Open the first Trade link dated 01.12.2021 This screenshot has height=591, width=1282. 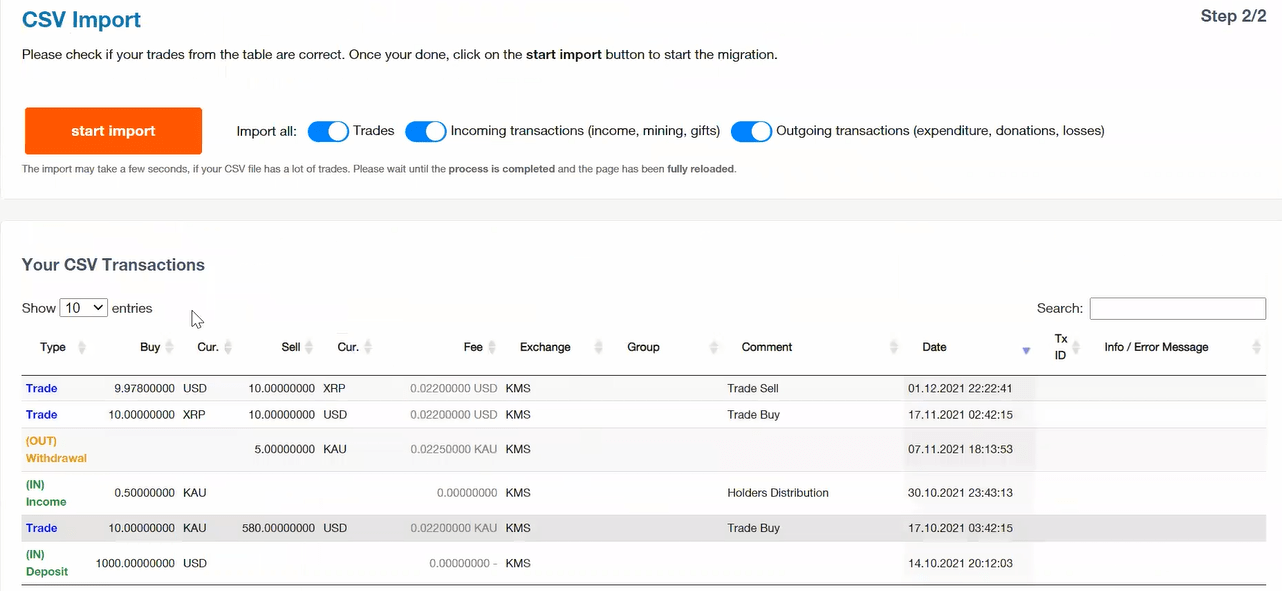point(42,388)
